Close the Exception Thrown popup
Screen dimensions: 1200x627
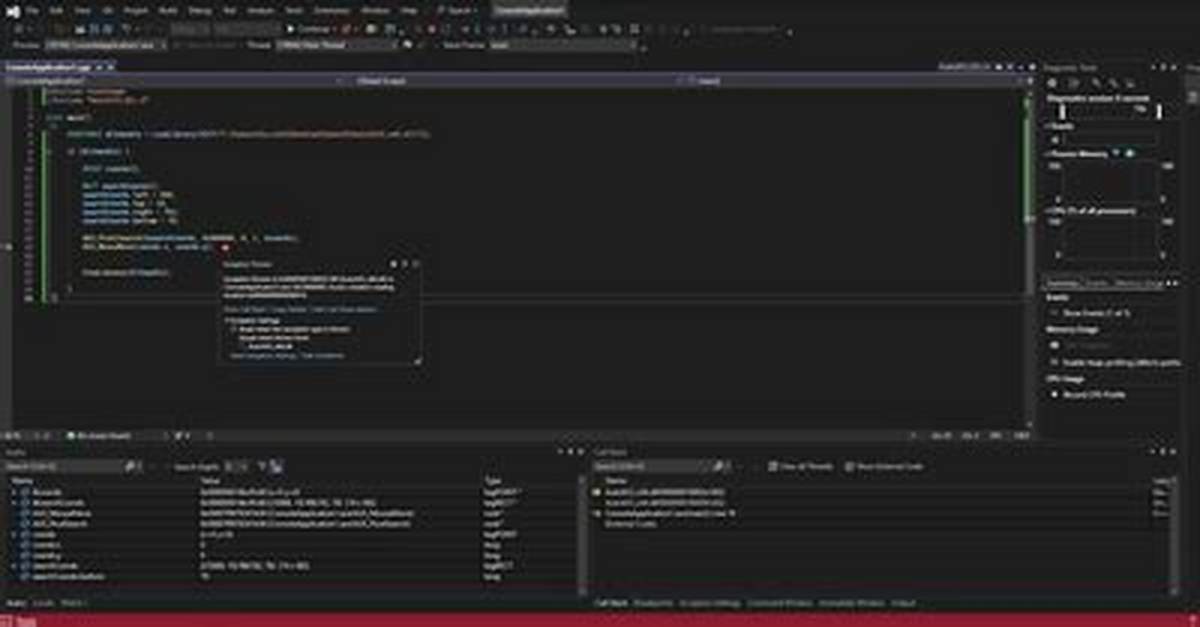point(415,264)
